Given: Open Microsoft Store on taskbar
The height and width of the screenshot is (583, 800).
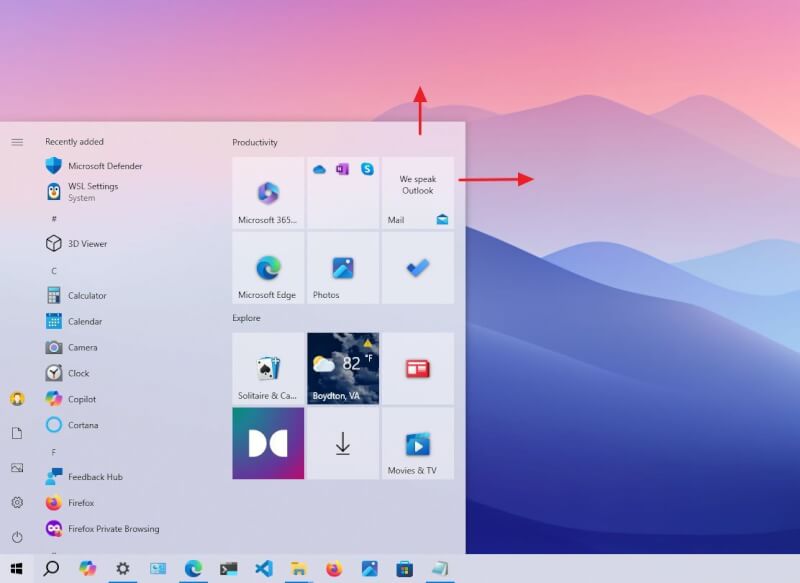Looking at the screenshot, I should (405, 568).
